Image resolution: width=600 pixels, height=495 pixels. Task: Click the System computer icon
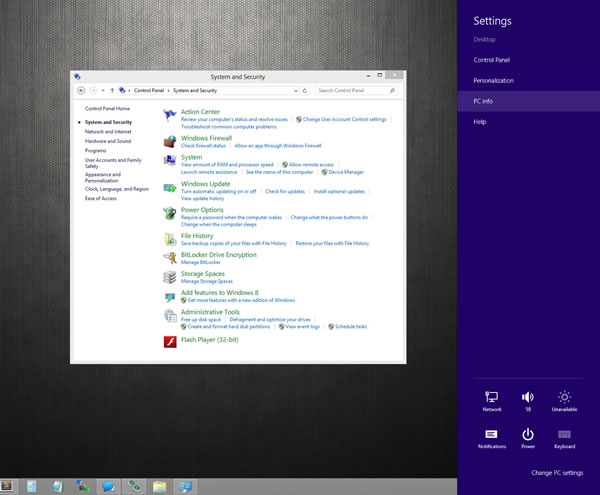click(170, 160)
